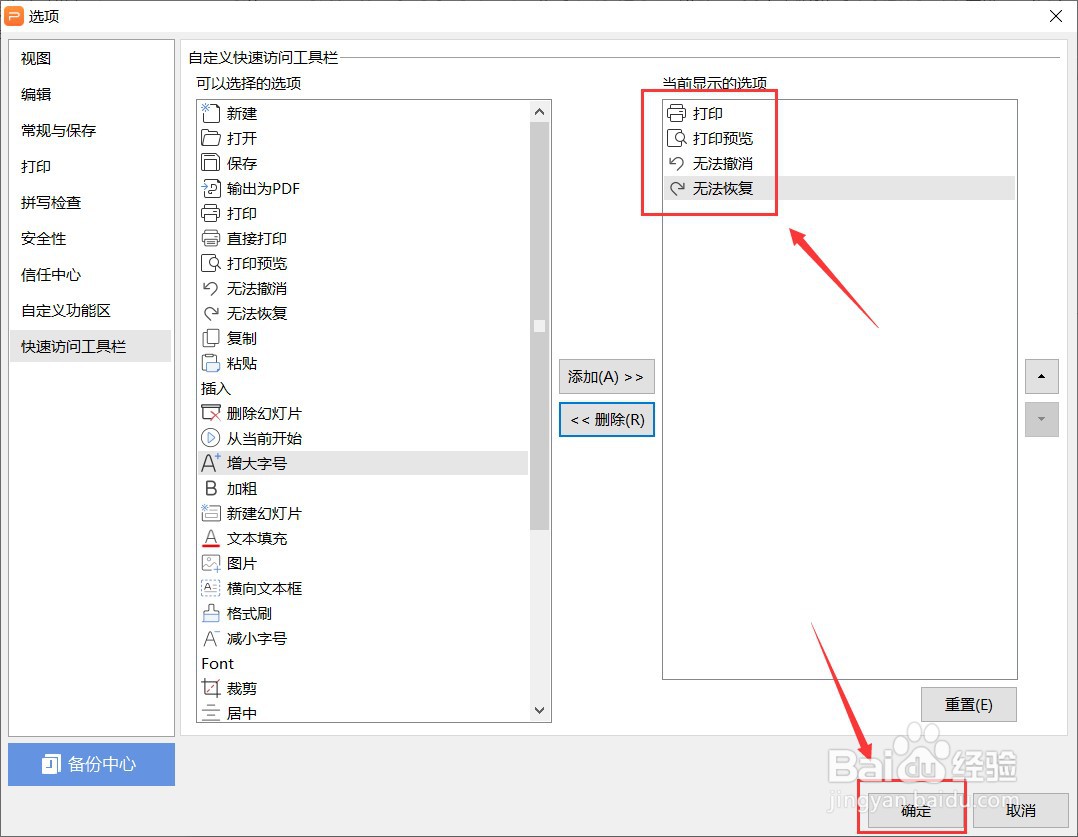Open the 拼写检查 settings category
Screen dimensions: 1078x837
90,202
